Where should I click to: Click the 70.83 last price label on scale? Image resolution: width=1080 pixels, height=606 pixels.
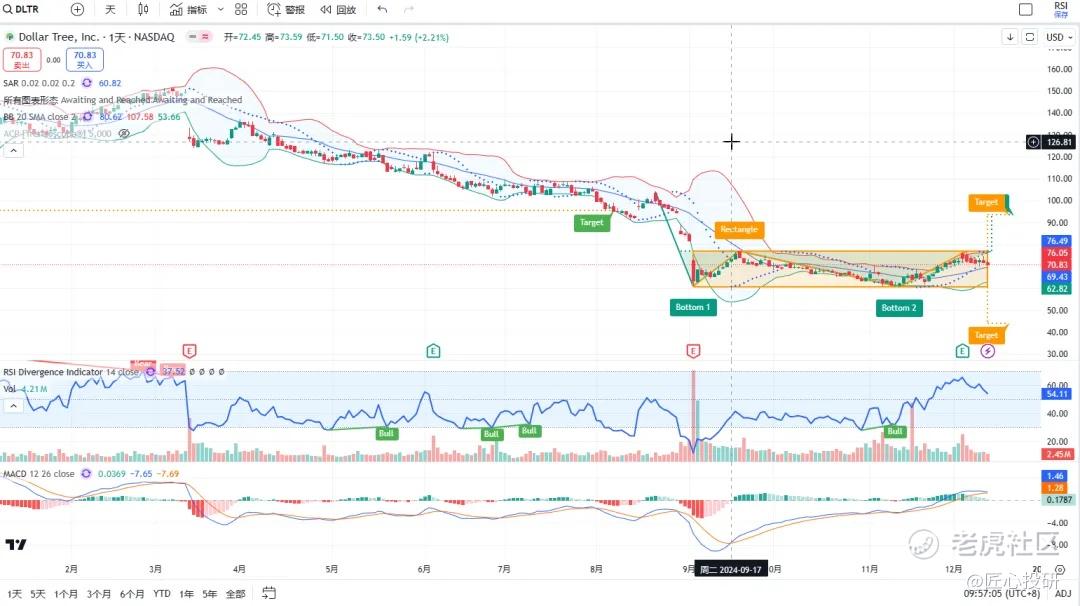click(1057, 264)
